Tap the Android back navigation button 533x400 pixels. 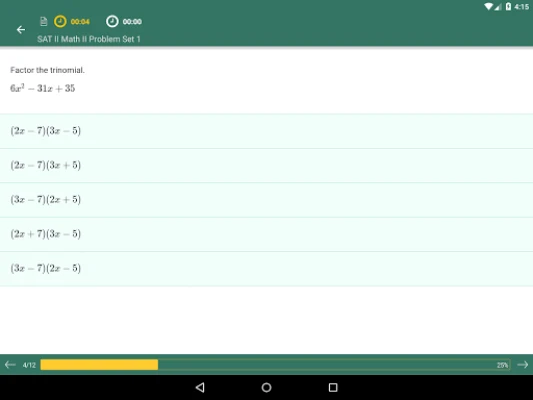click(200, 387)
